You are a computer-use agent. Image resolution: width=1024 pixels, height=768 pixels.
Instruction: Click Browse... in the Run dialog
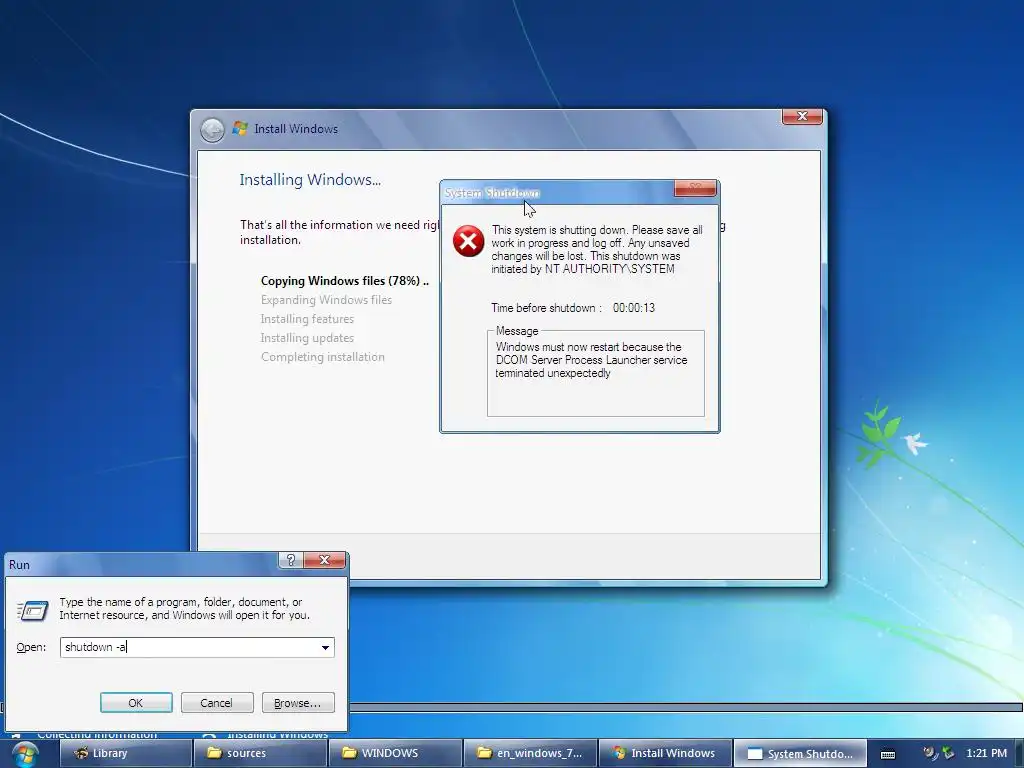(x=298, y=703)
